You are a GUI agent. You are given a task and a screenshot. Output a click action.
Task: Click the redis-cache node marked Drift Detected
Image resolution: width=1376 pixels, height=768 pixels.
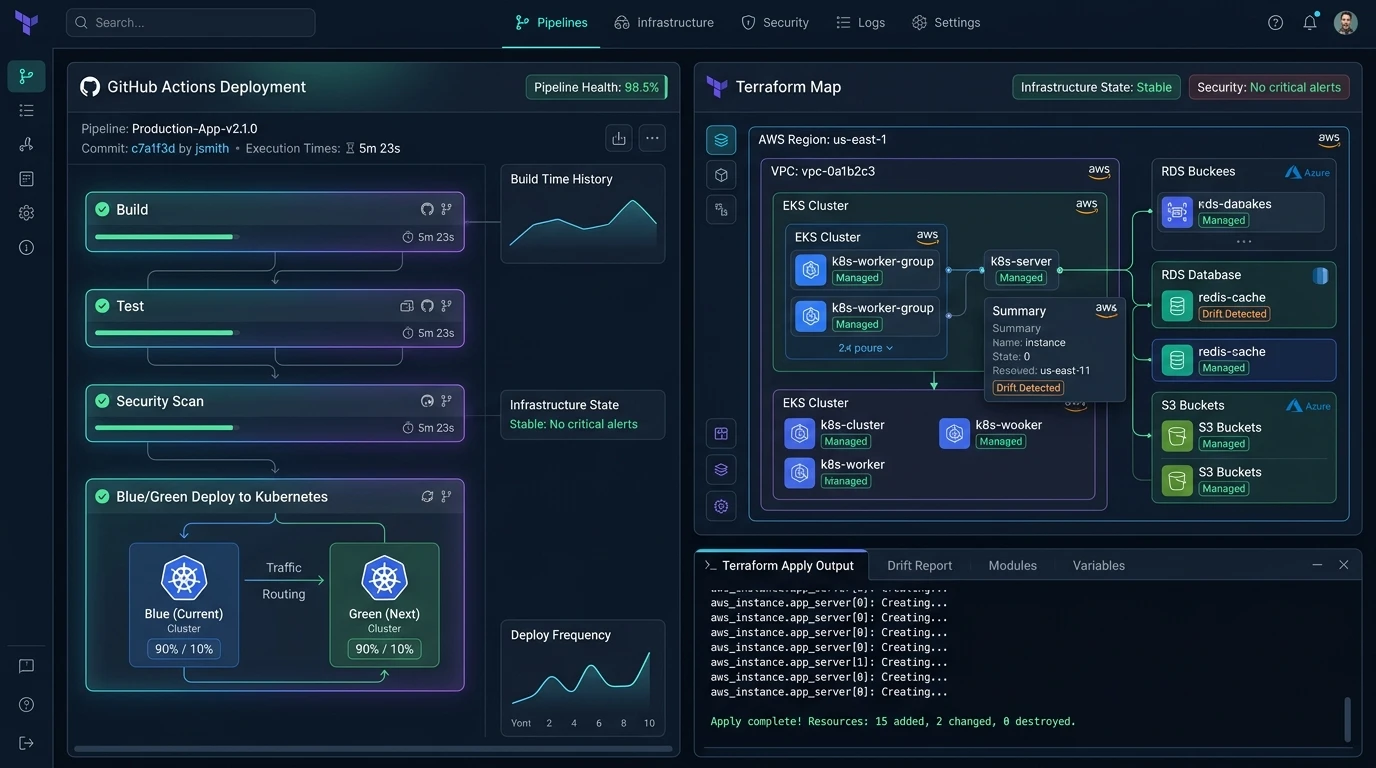[1244, 305]
